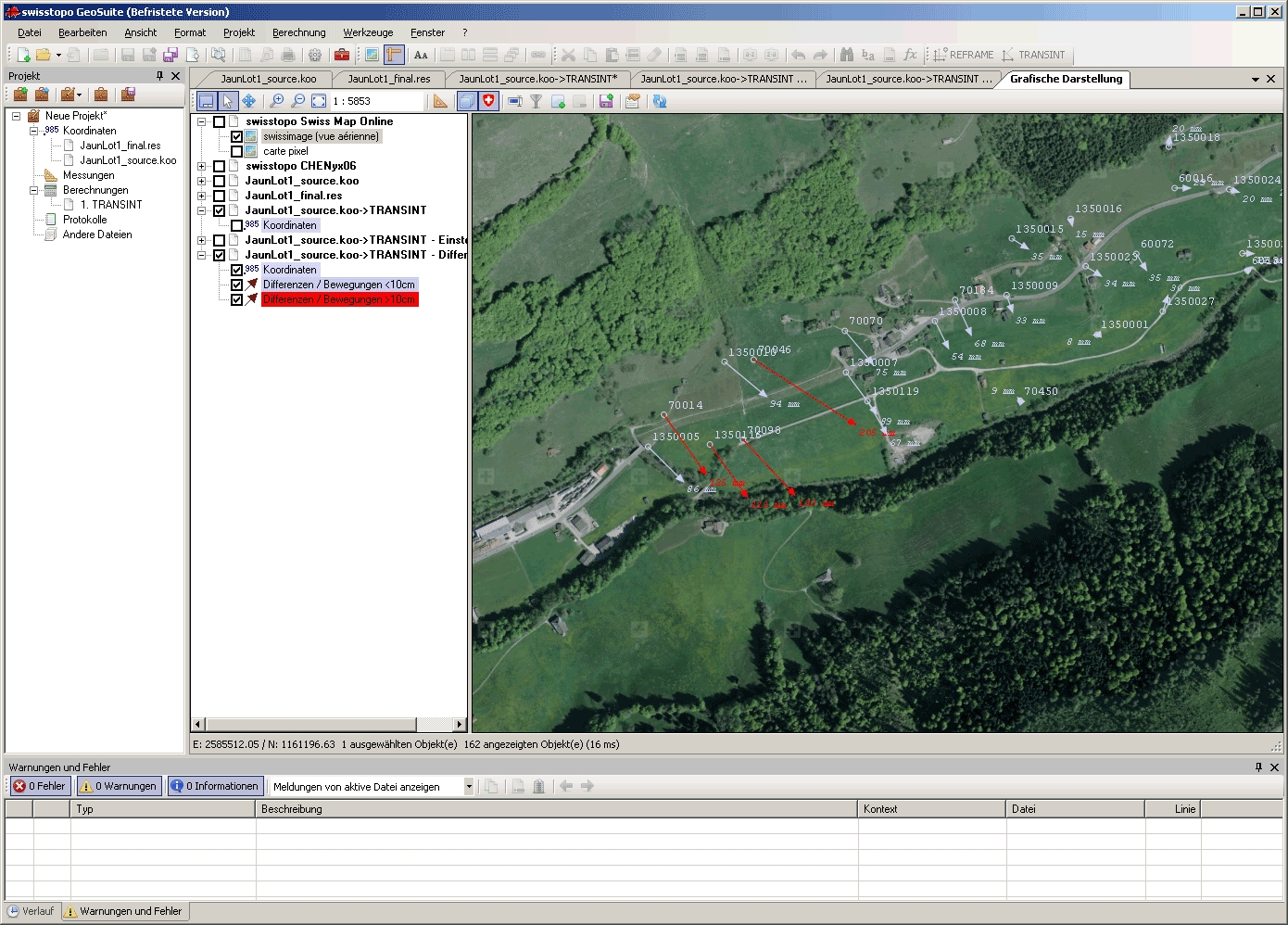Click the font size 'AA' icon
This screenshot has height=925, width=1288.
pyautogui.click(x=421, y=55)
